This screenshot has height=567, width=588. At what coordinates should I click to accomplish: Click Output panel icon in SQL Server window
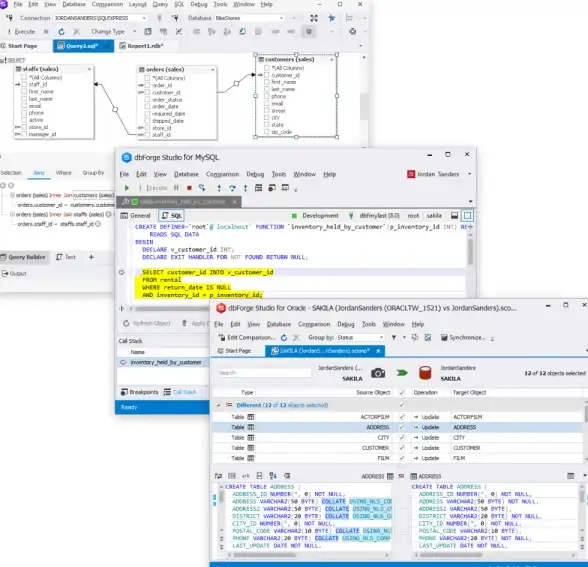(5, 273)
